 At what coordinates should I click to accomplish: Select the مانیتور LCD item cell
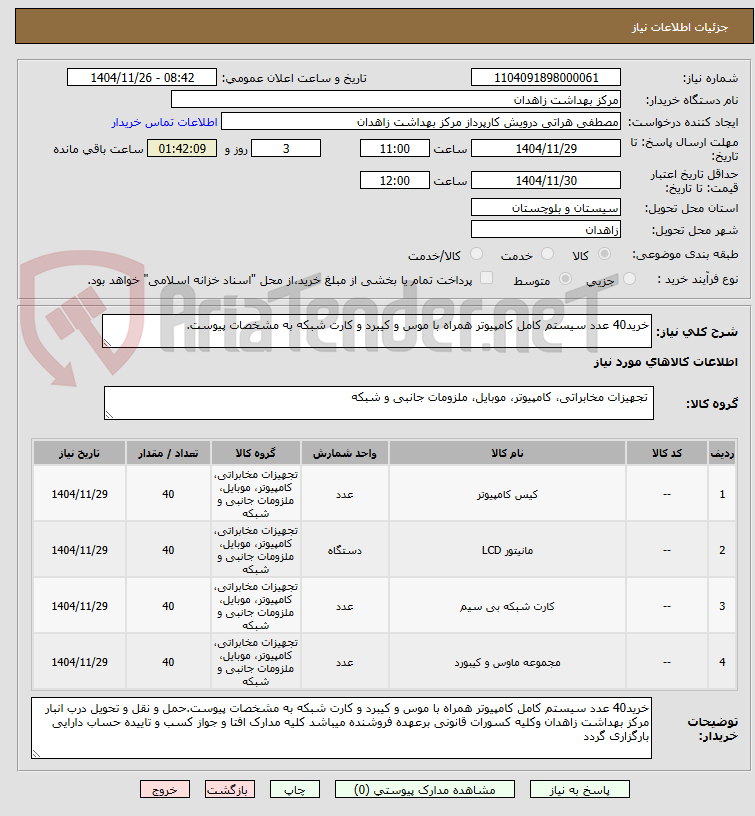(507, 550)
